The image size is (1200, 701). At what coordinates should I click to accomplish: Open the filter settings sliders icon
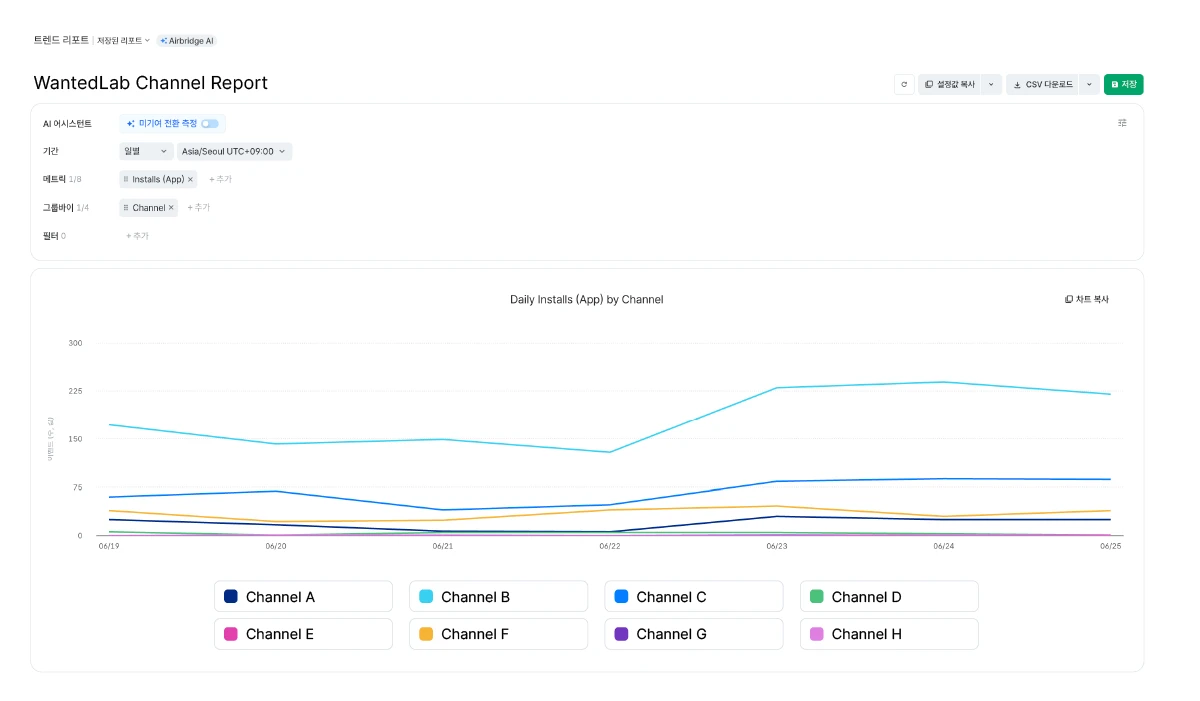point(1122,123)
